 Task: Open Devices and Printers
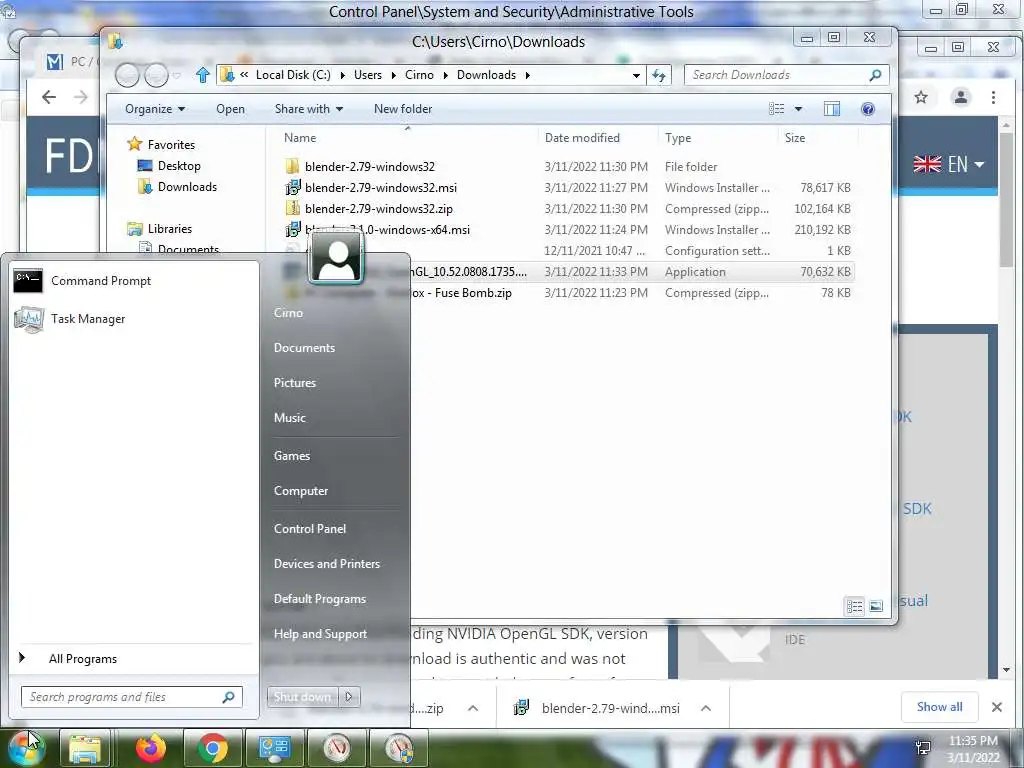[327, 564]
